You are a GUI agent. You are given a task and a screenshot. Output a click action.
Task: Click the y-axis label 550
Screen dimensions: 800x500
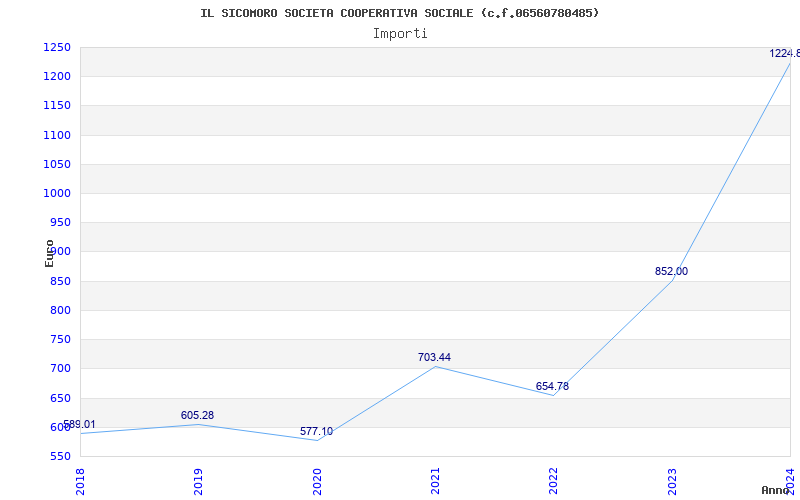(60, 456)
